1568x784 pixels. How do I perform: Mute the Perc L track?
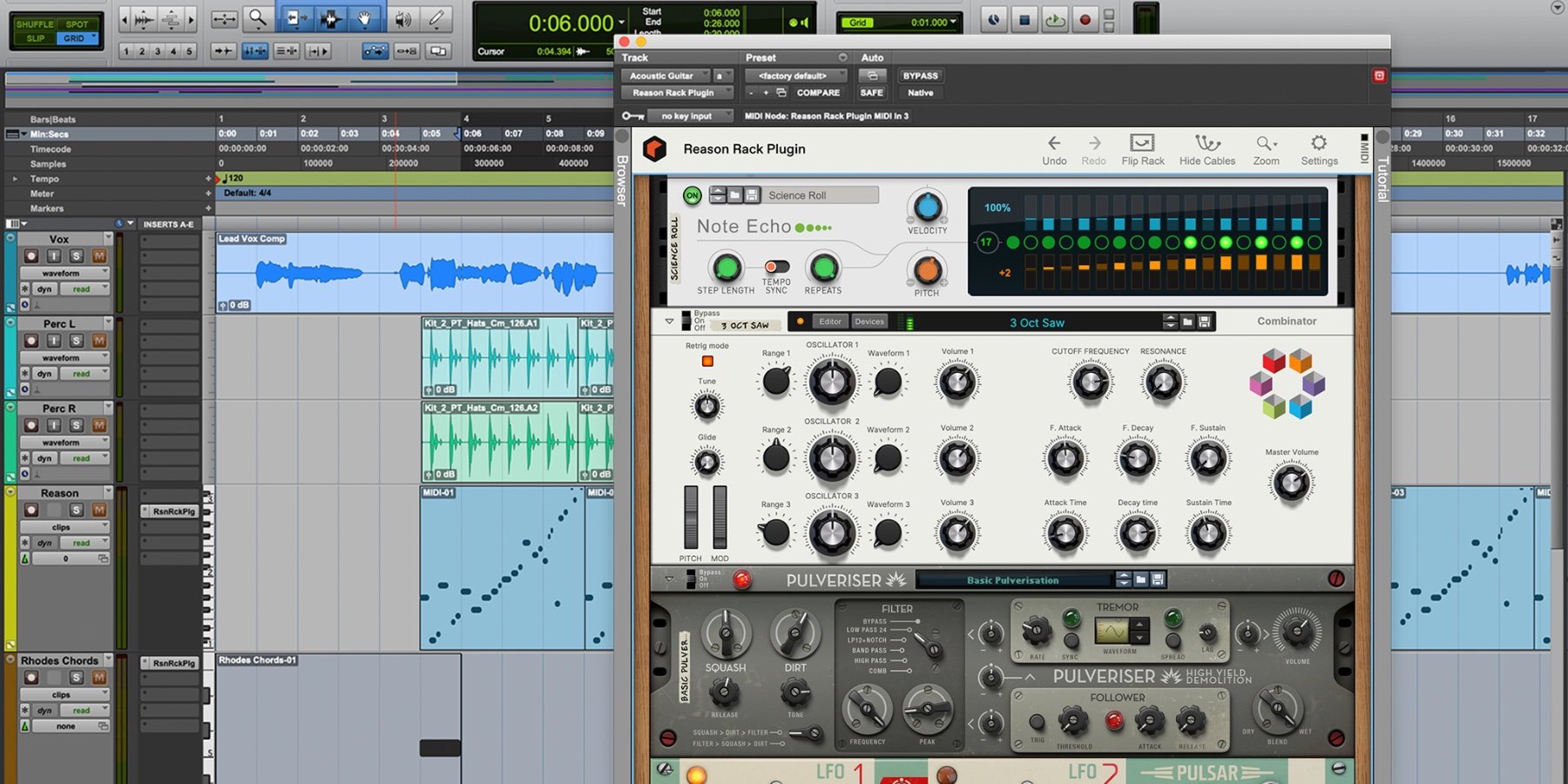[98, 340]
